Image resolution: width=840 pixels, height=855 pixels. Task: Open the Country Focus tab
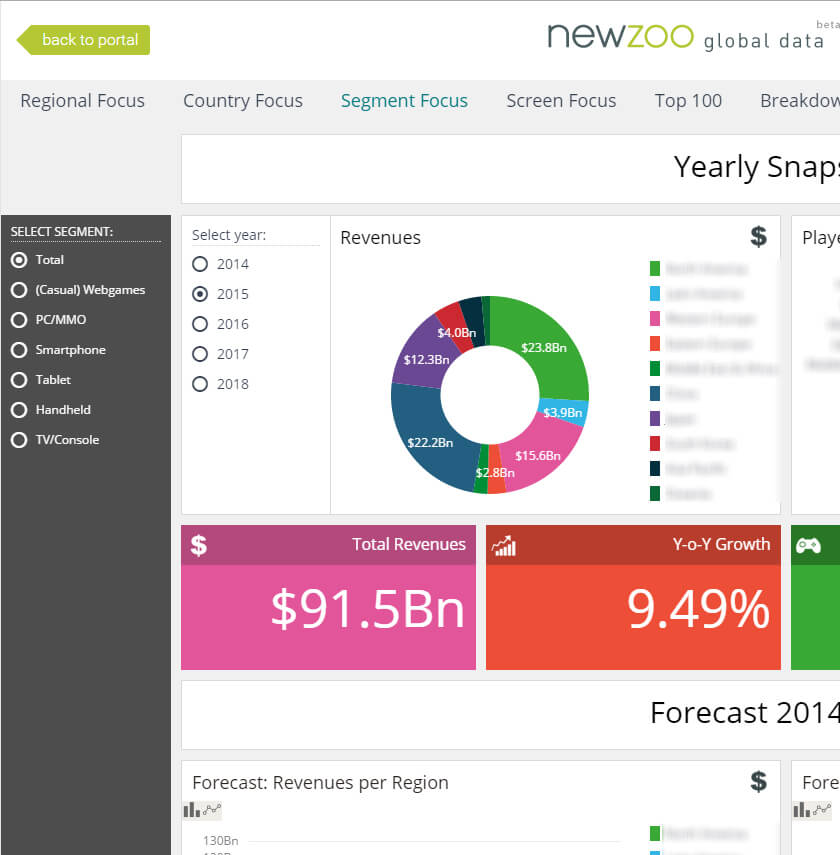tap(243, 101)
